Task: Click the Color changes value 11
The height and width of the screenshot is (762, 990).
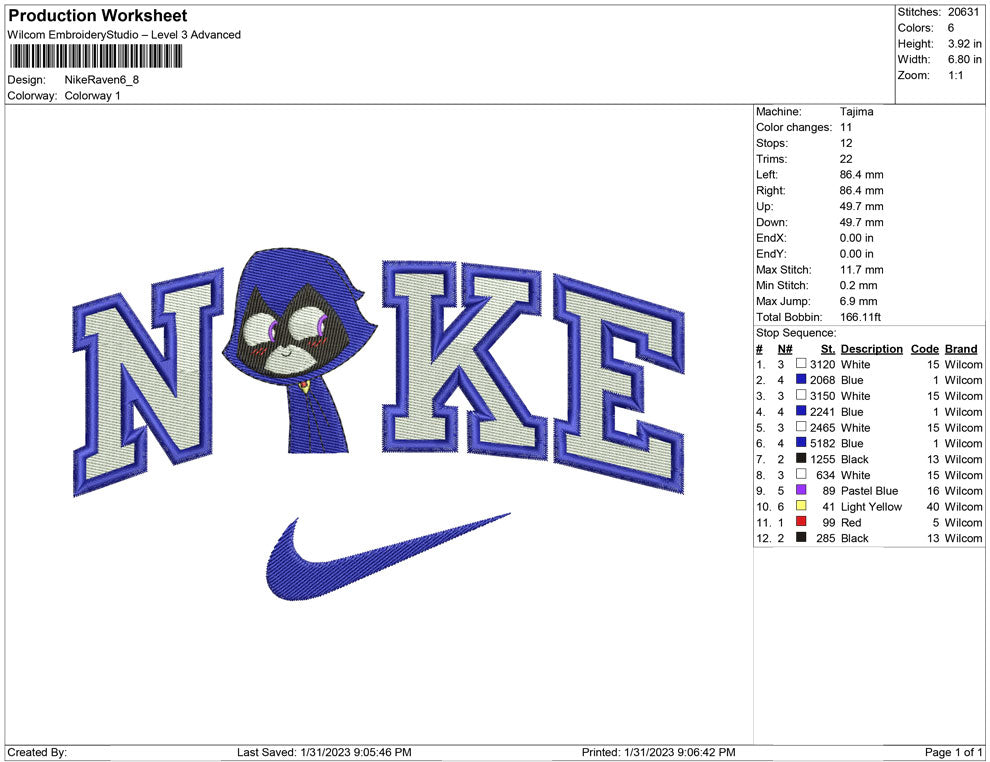Action: coord(845,127)
